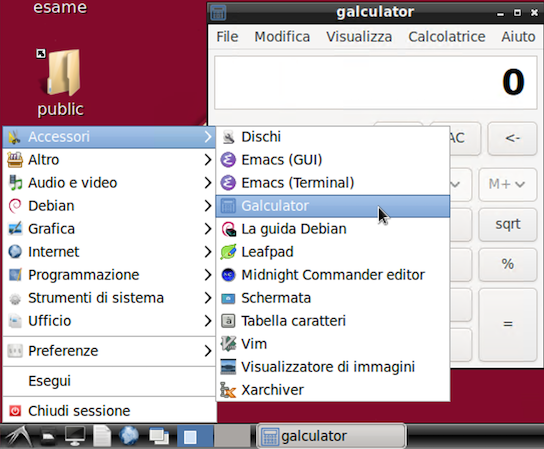Image resolution: width=544 pixels, height=449 pixels.
Task: Open Midnight Commander editor icon
Action: (228, 275)
